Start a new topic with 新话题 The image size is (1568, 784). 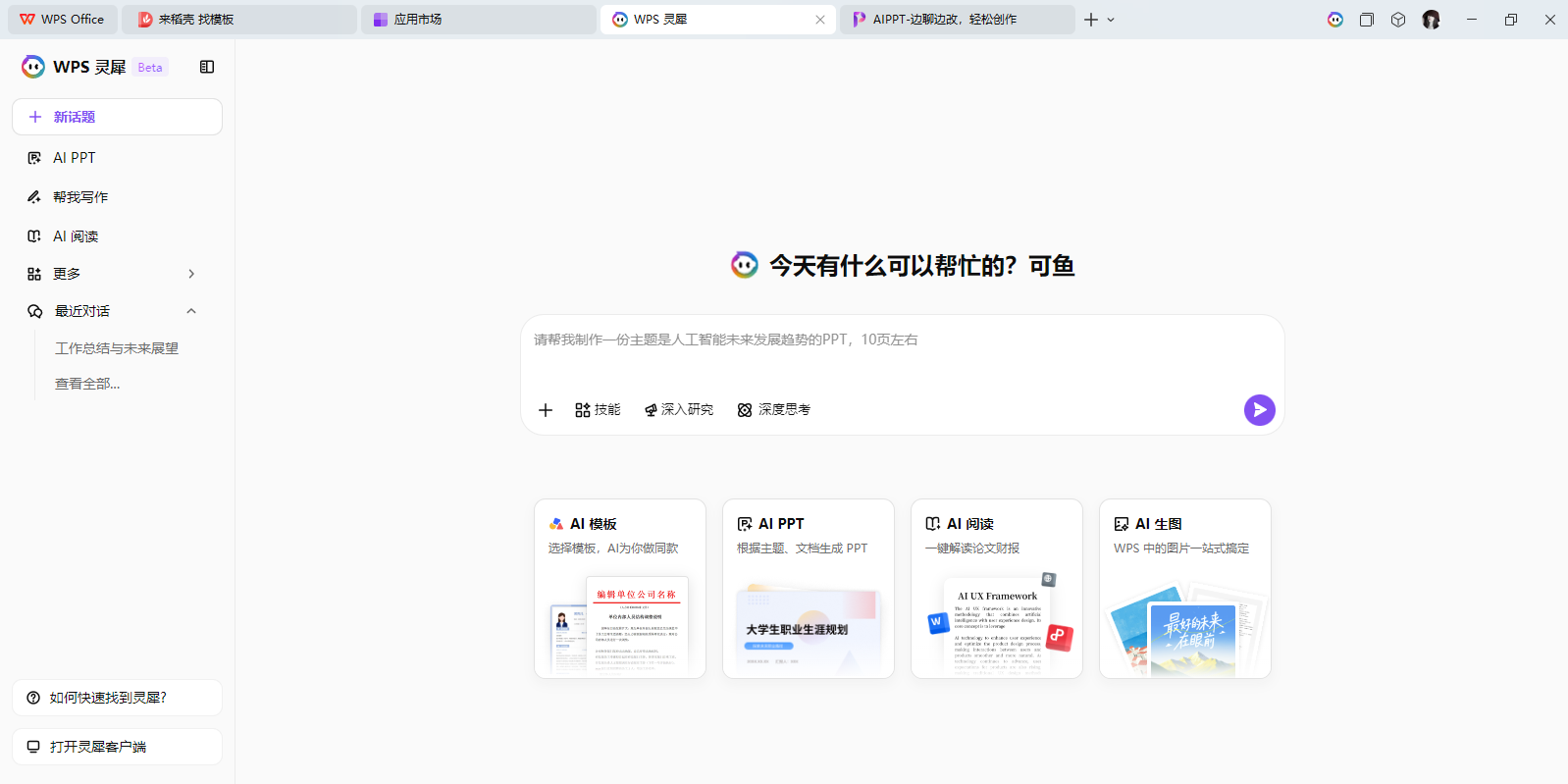(x=117, y=117)
